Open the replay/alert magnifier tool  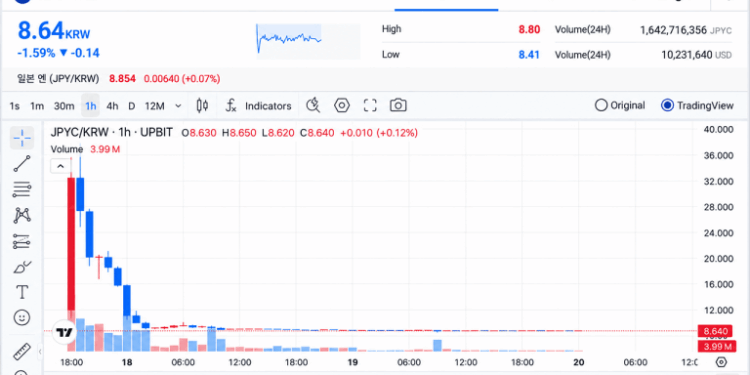click(x=313, y=105)
